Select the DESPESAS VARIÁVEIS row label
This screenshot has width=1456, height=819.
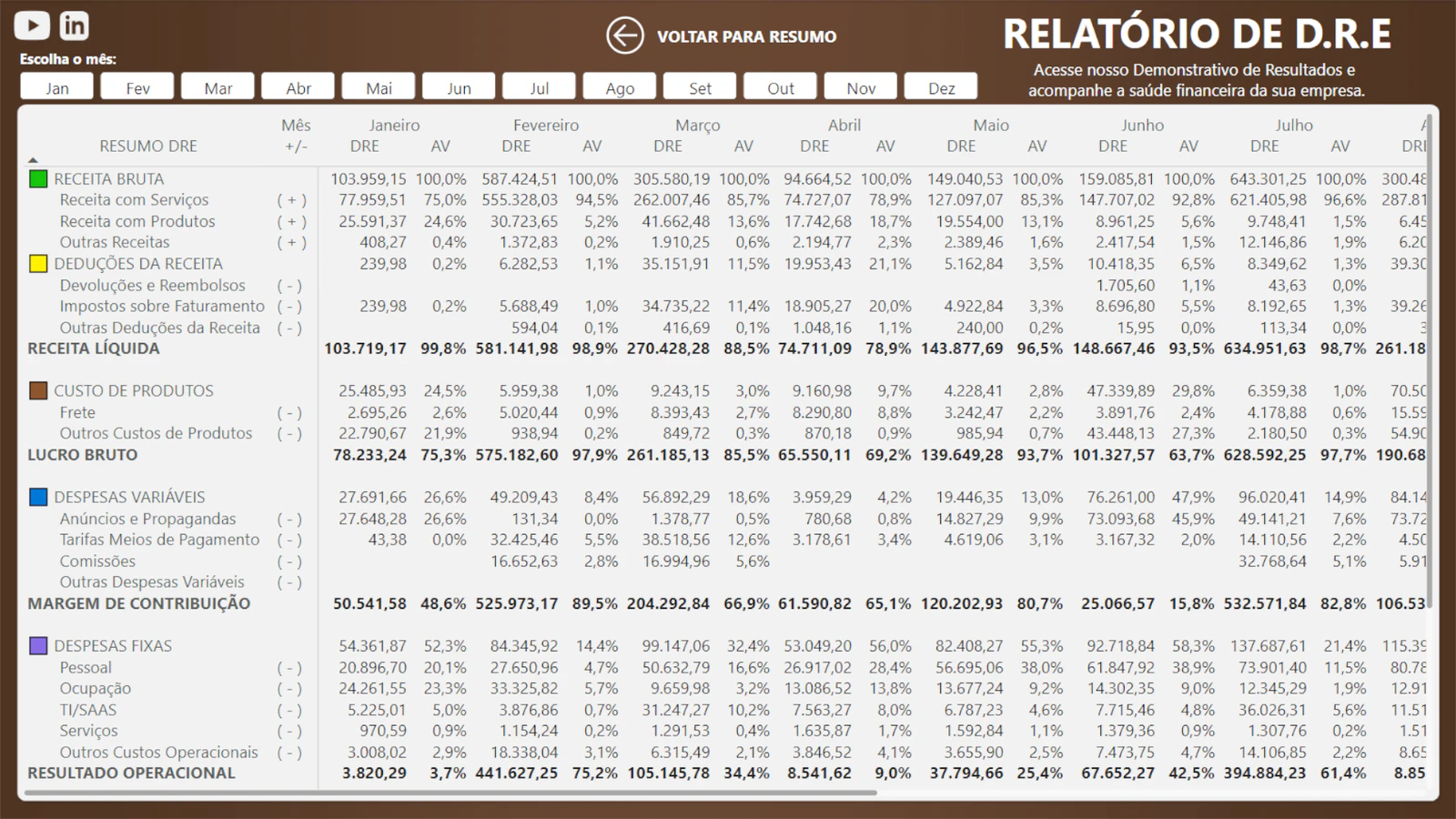(129, 497)
